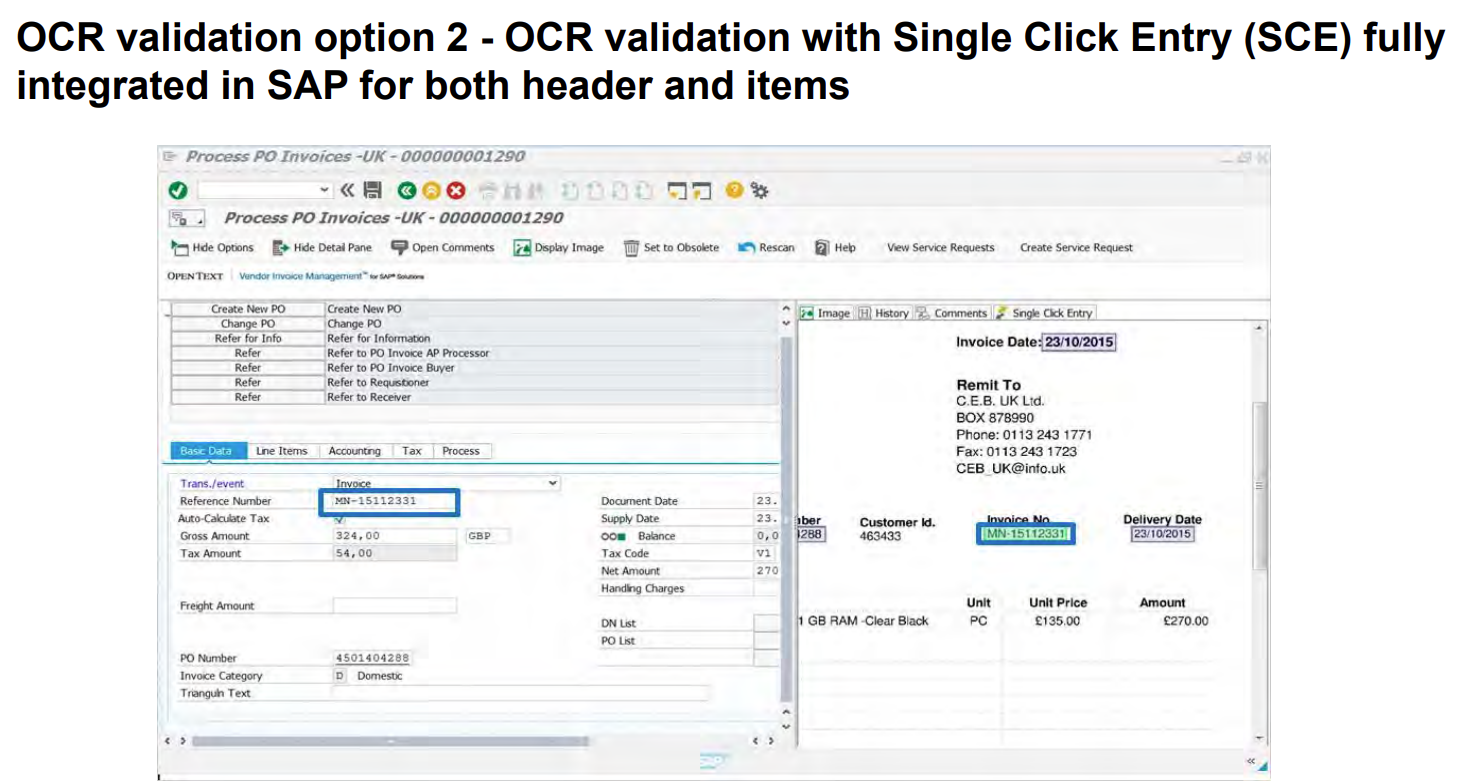Click Delivery Date value 23/10/2015 on image
This screenshot has height=783, width=1481.
coord(1161,534)
